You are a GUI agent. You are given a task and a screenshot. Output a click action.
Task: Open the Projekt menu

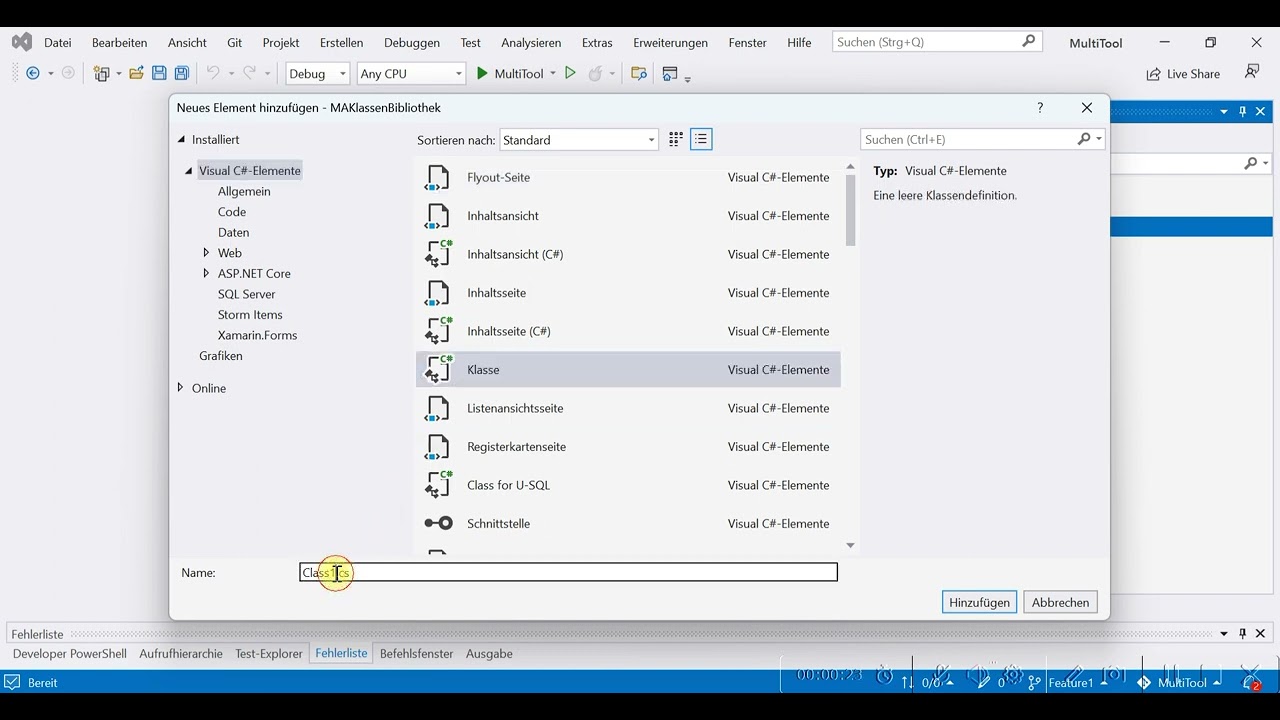(281, 43)
